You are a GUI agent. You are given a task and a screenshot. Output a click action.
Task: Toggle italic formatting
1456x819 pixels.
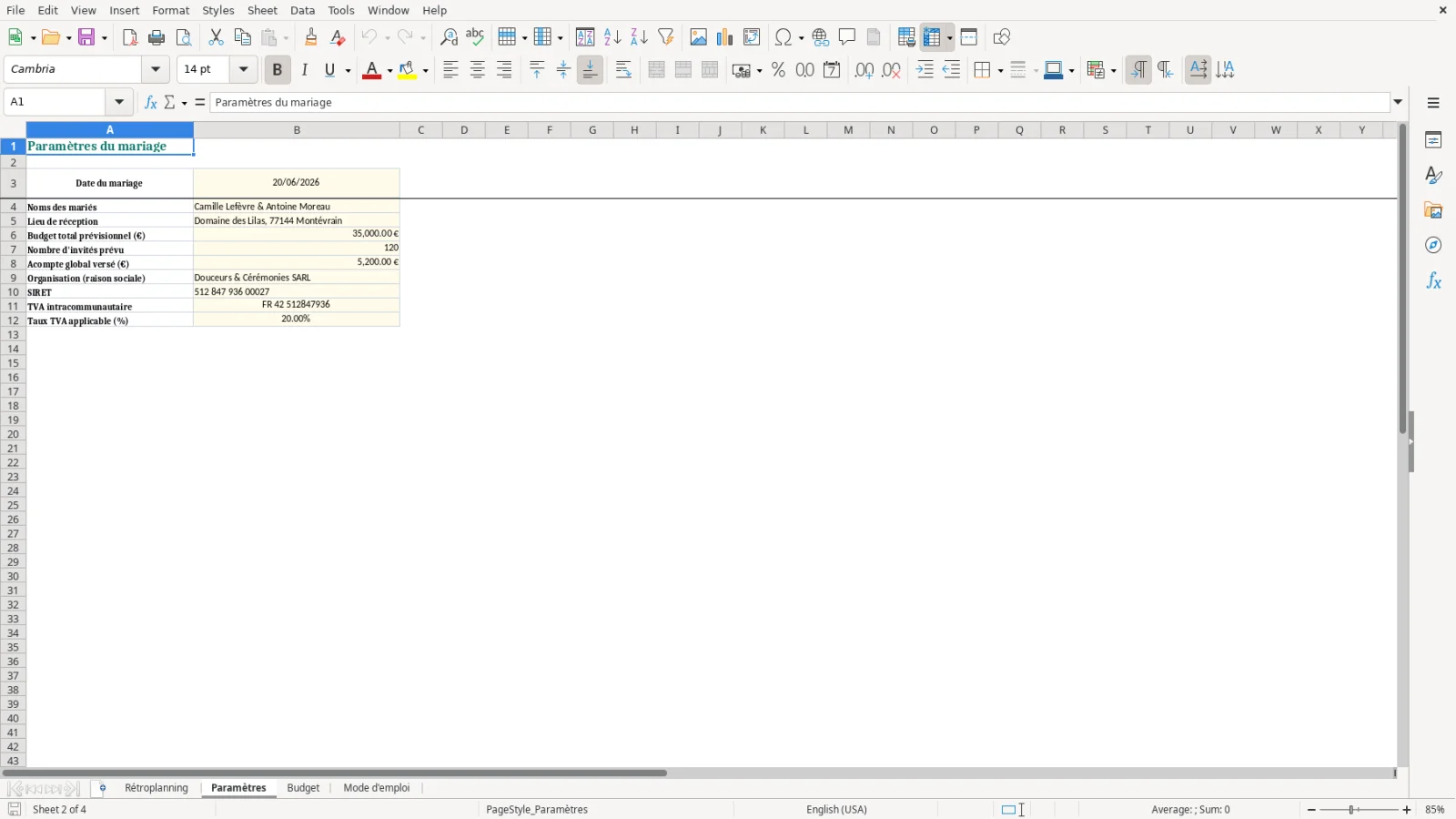305,70
